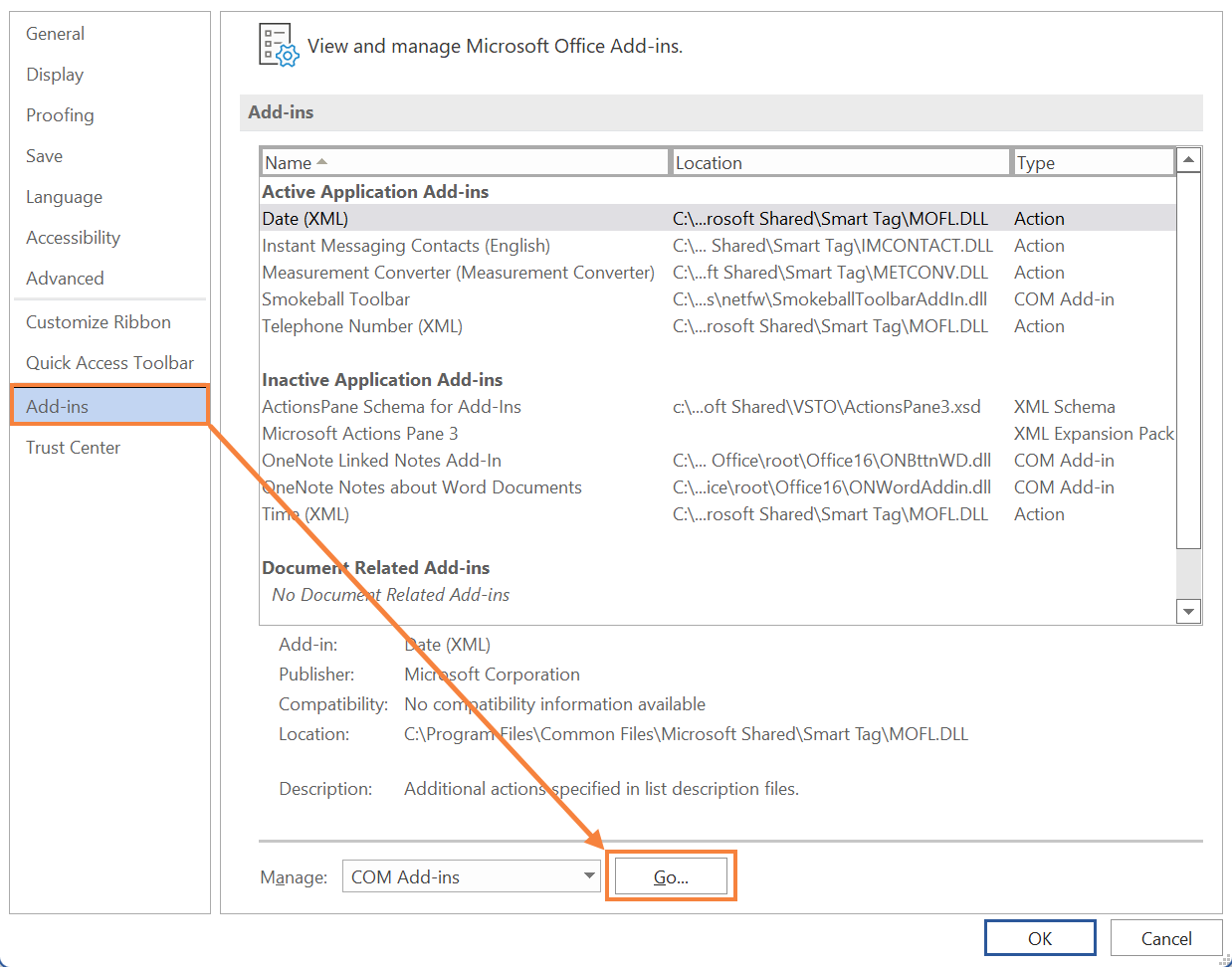Select Quick Access Toolbar category
Viewport: 1232px width, 967px height.
pos(109,363)
